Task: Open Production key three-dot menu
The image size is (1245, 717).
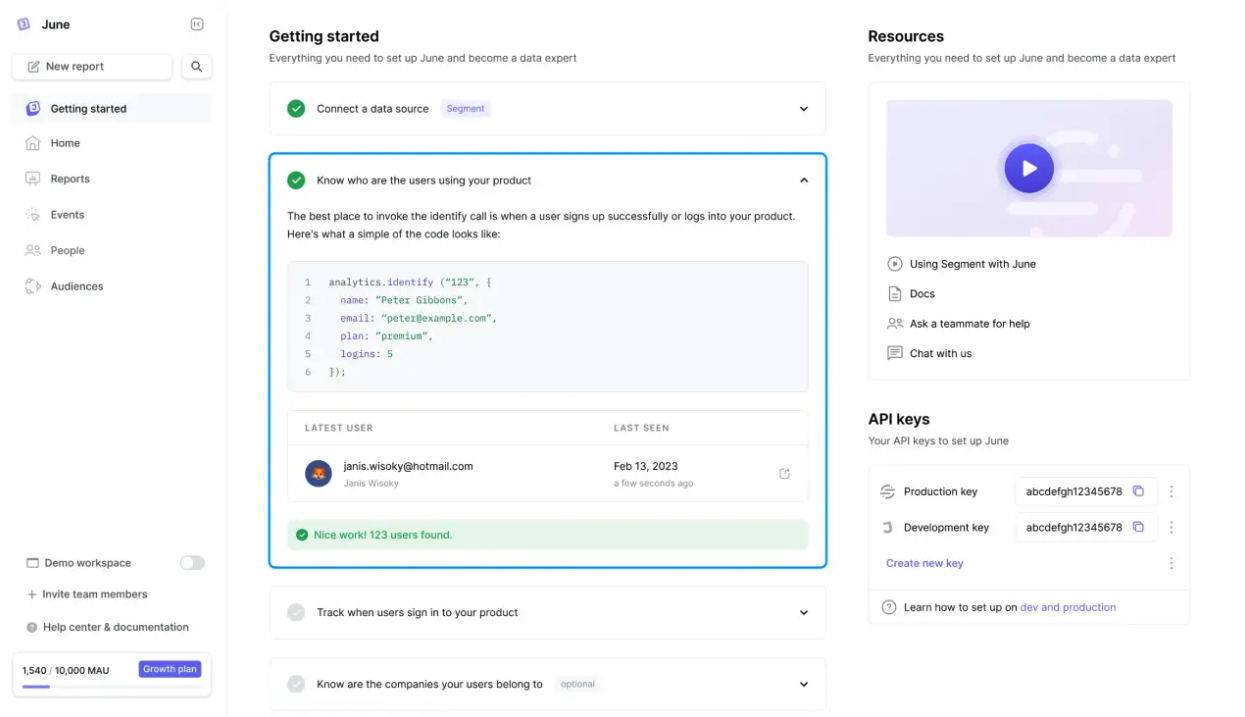Action: coord(1171,492)
